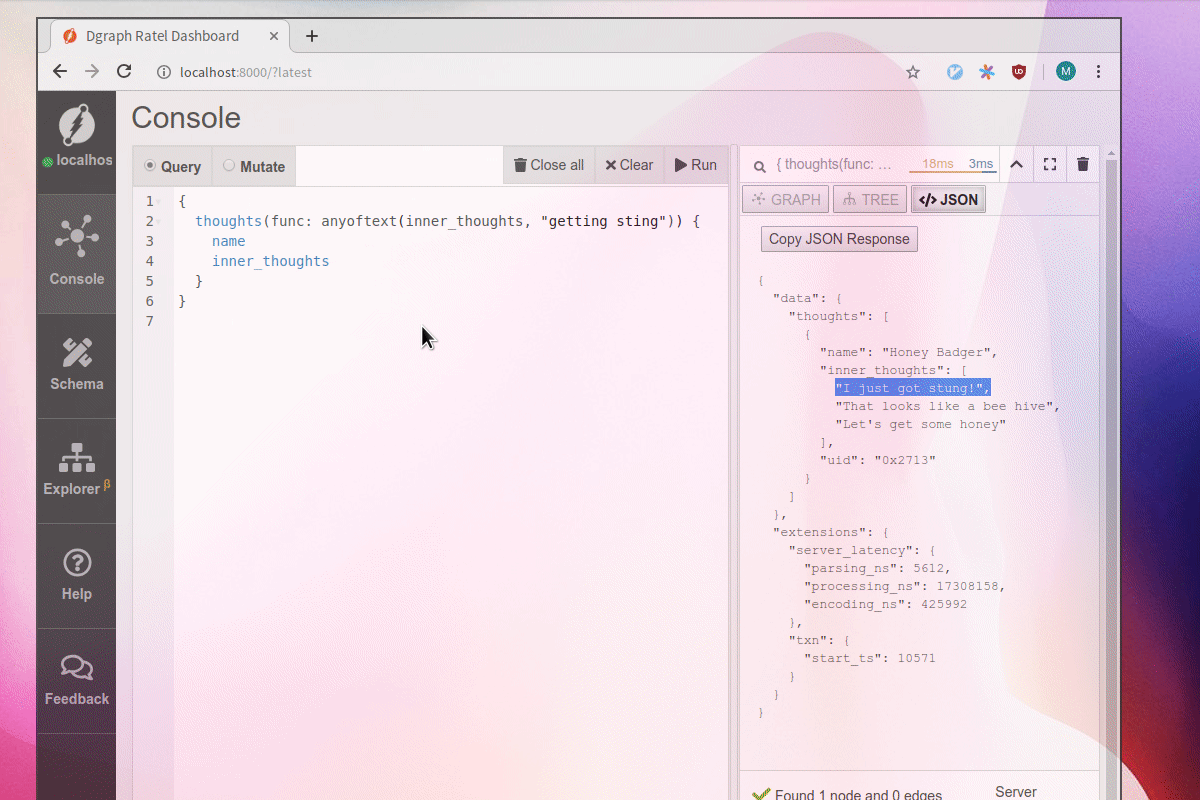Open the uBlock Origin extension
This screenshot has height=800, width=1200.
tap(1019, 72)
